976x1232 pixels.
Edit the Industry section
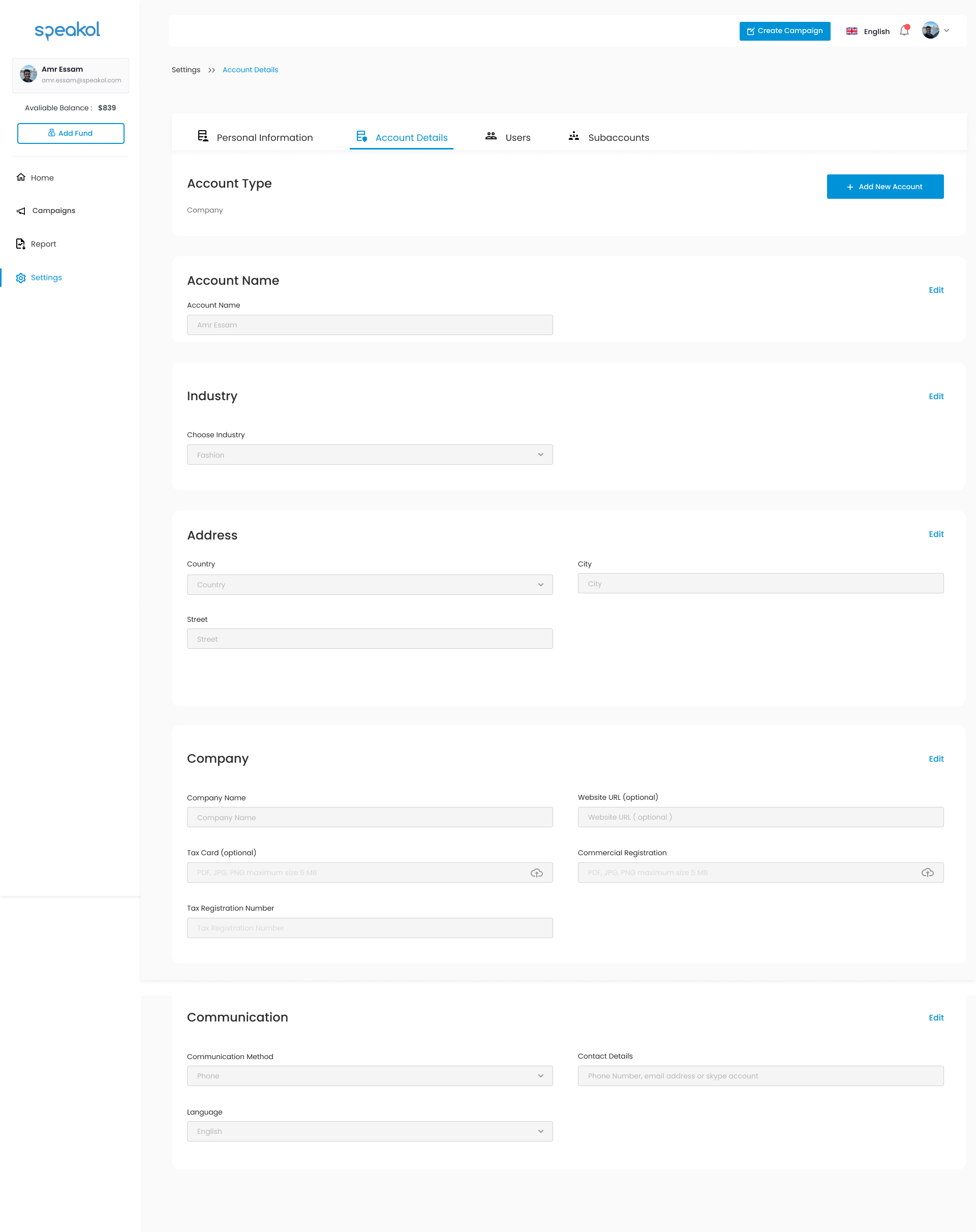(936, 397)
